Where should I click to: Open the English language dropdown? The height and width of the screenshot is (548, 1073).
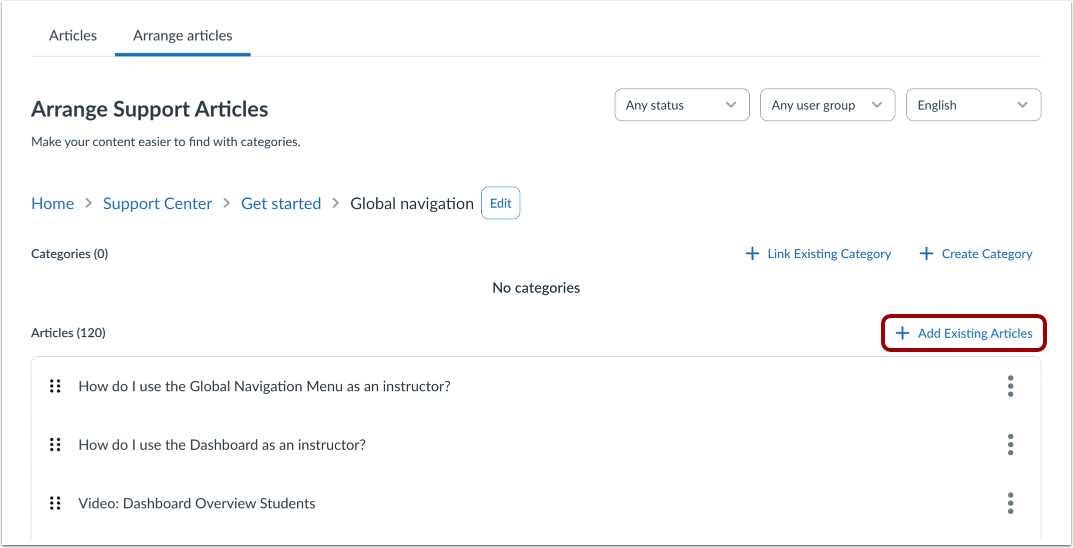(x=973, y=105)
